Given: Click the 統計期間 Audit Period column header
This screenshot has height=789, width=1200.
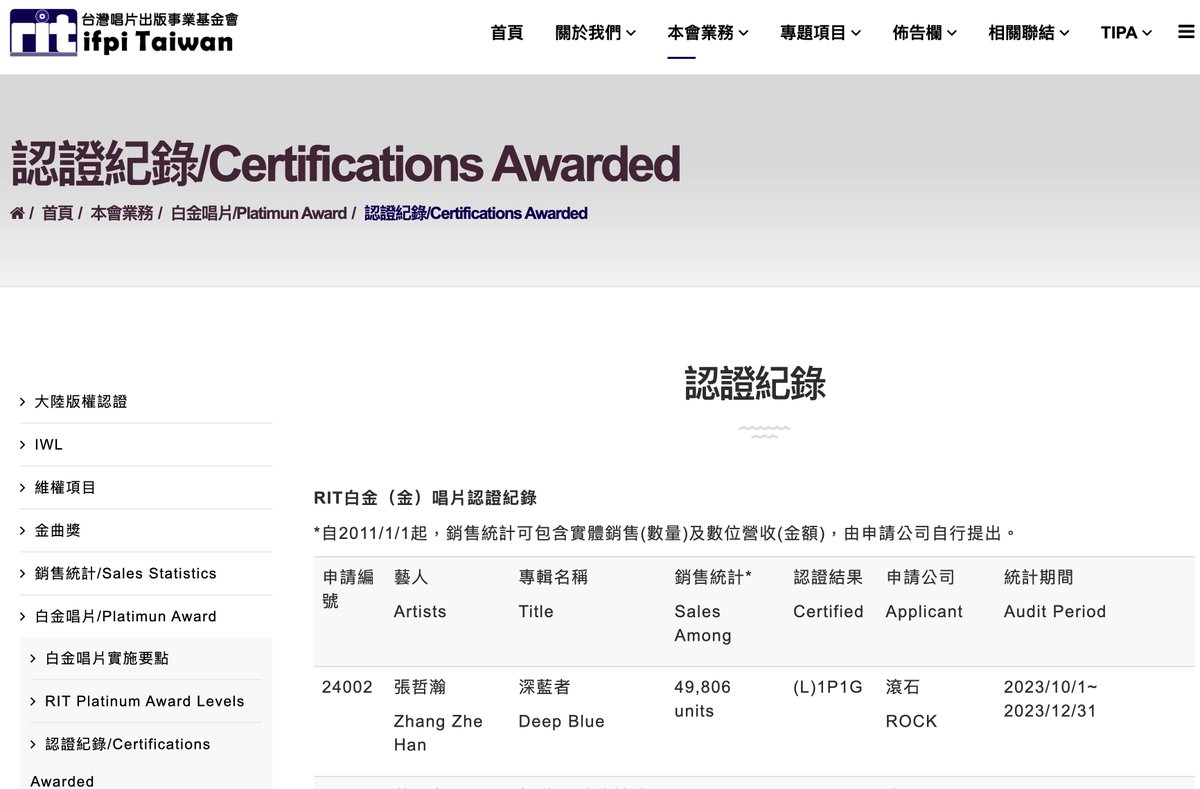Looking at the screenshot, I should click(1055, 595).
